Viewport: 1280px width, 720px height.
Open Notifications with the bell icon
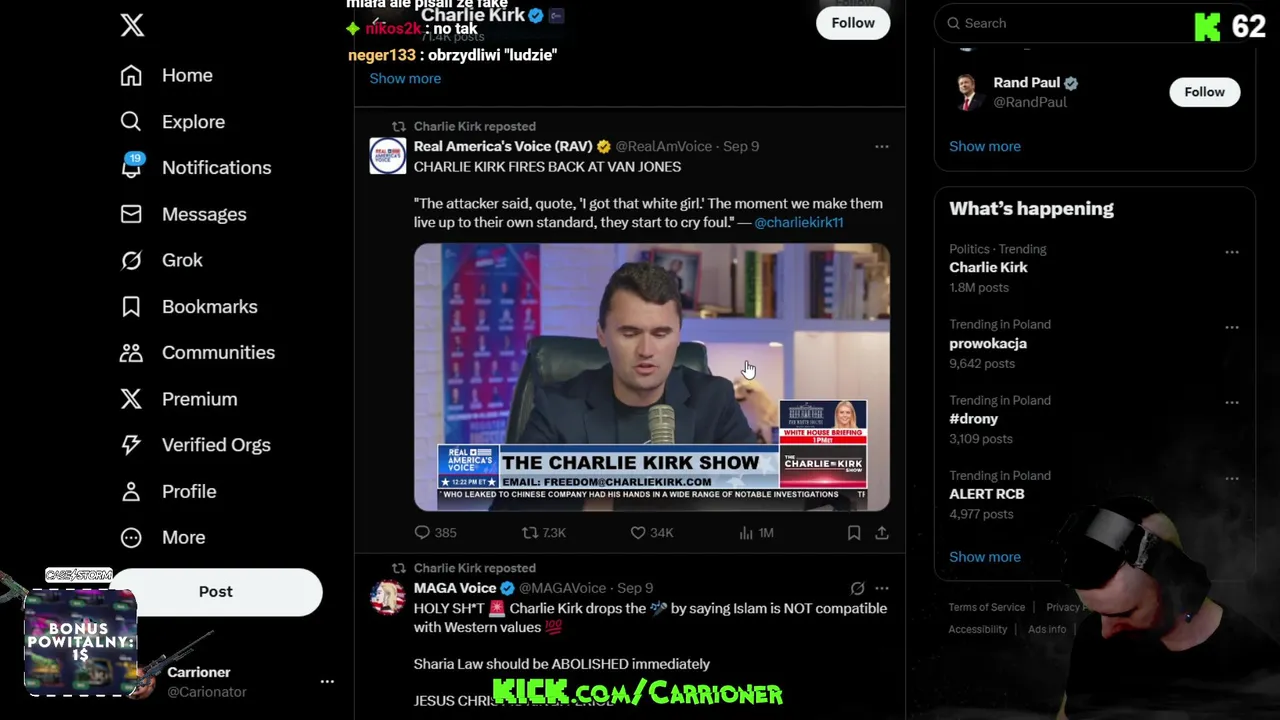(x=131, y=167)
